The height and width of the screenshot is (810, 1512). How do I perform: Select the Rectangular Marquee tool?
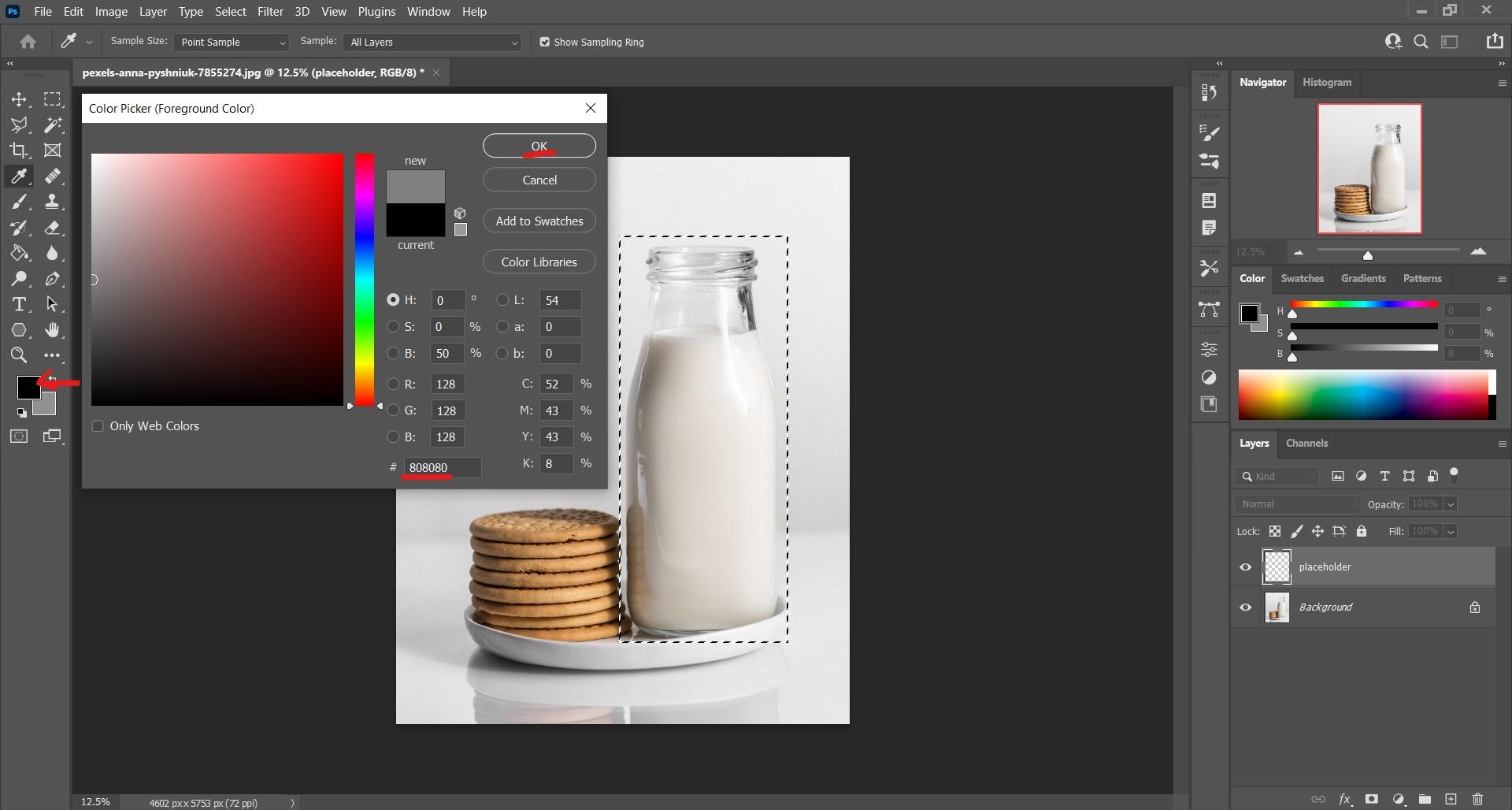[53, 99]
